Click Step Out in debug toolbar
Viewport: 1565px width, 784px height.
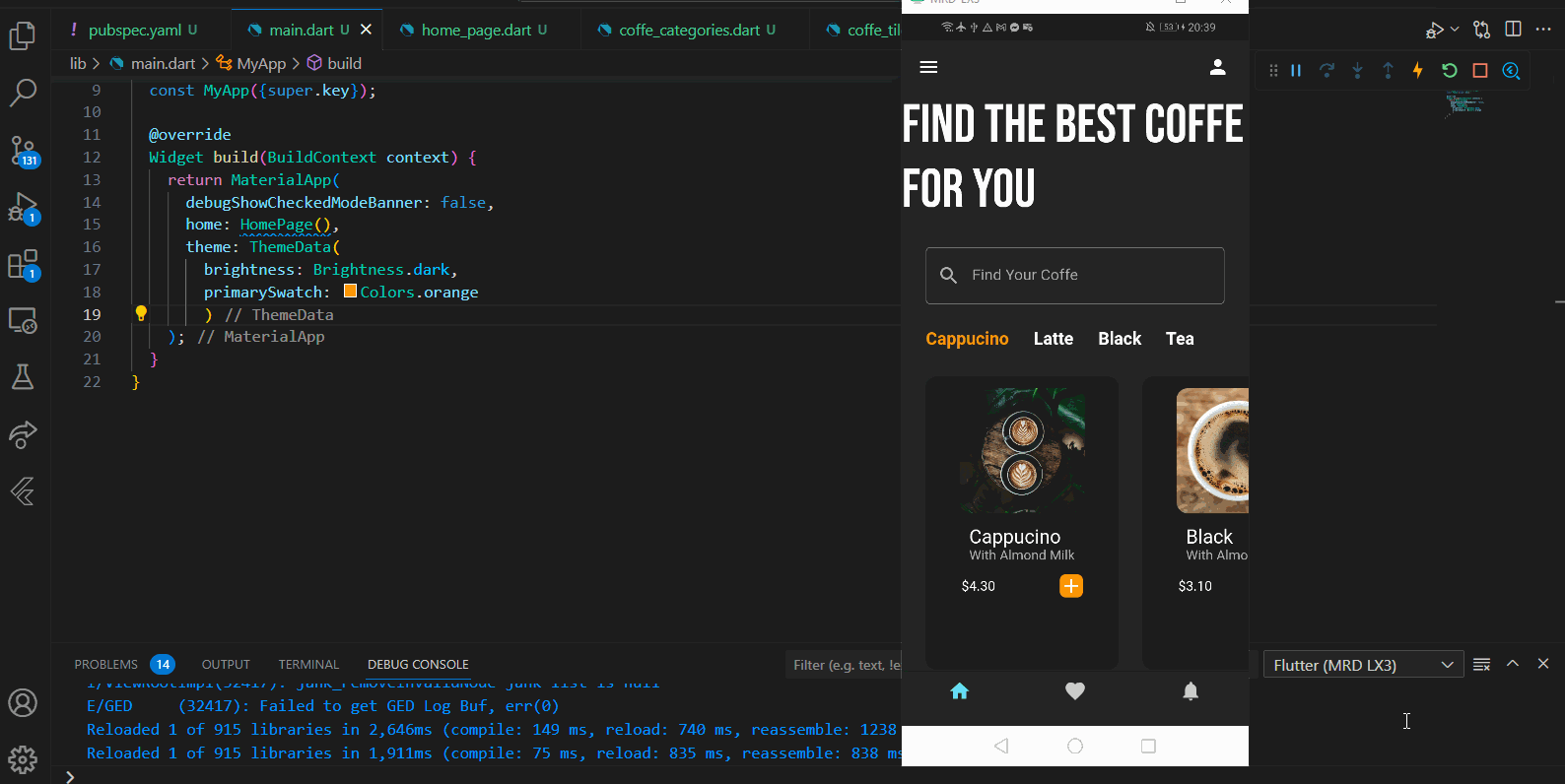coord(1388,70)
